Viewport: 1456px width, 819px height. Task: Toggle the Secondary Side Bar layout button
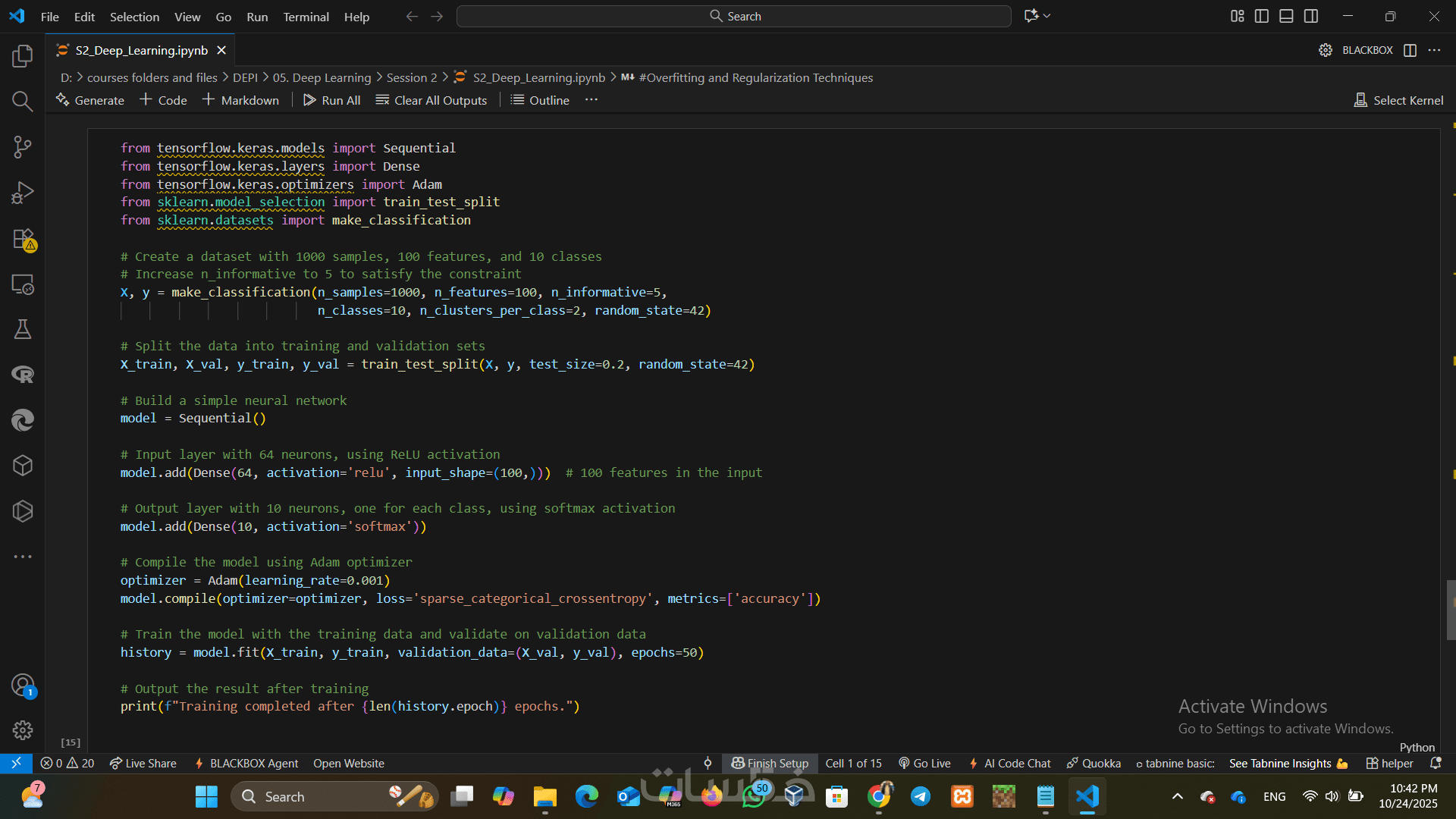1311,16
